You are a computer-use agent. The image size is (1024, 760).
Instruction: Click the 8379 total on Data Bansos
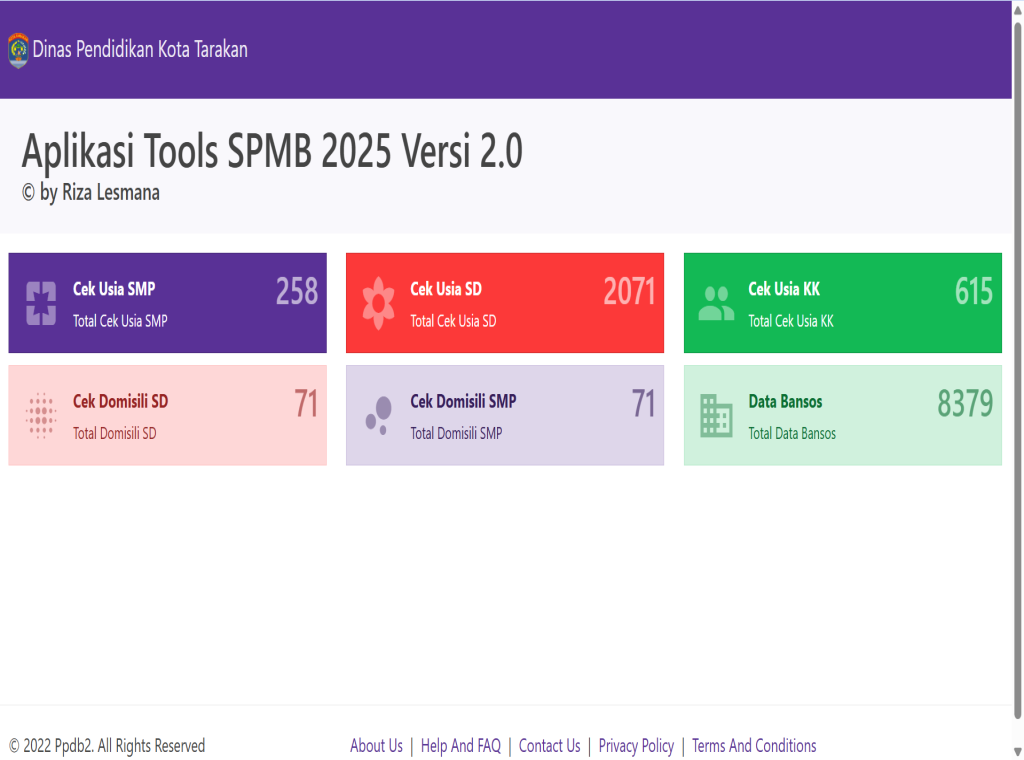[x=964, y=403]
